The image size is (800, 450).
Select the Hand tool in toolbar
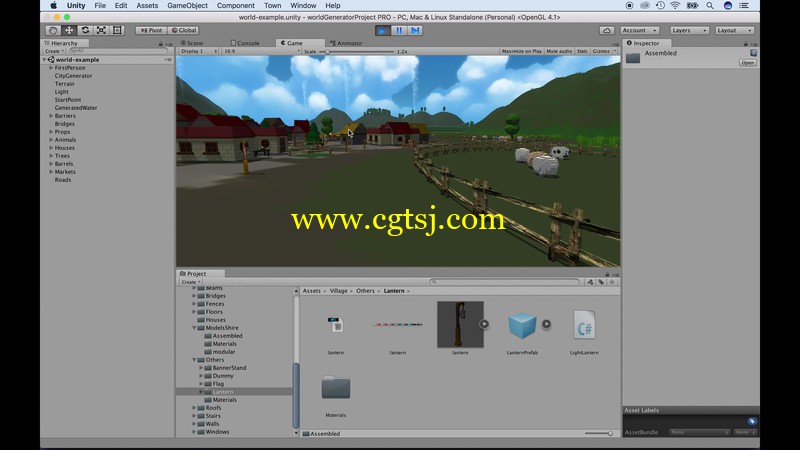pyautogui.click(x=53, y=30)
